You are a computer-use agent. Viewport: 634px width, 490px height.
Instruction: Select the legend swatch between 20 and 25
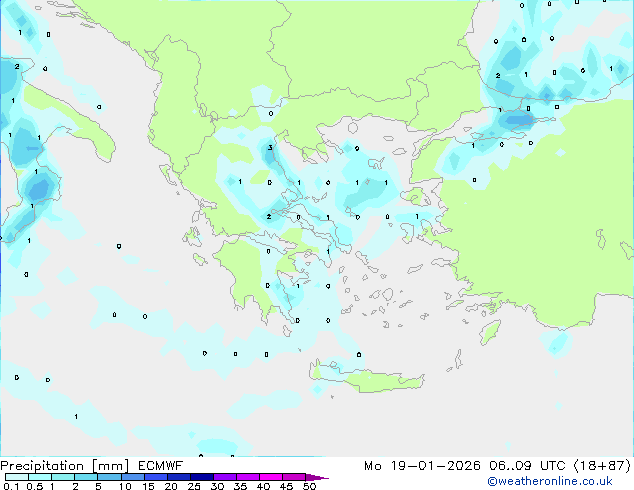[x=178, y=477]
